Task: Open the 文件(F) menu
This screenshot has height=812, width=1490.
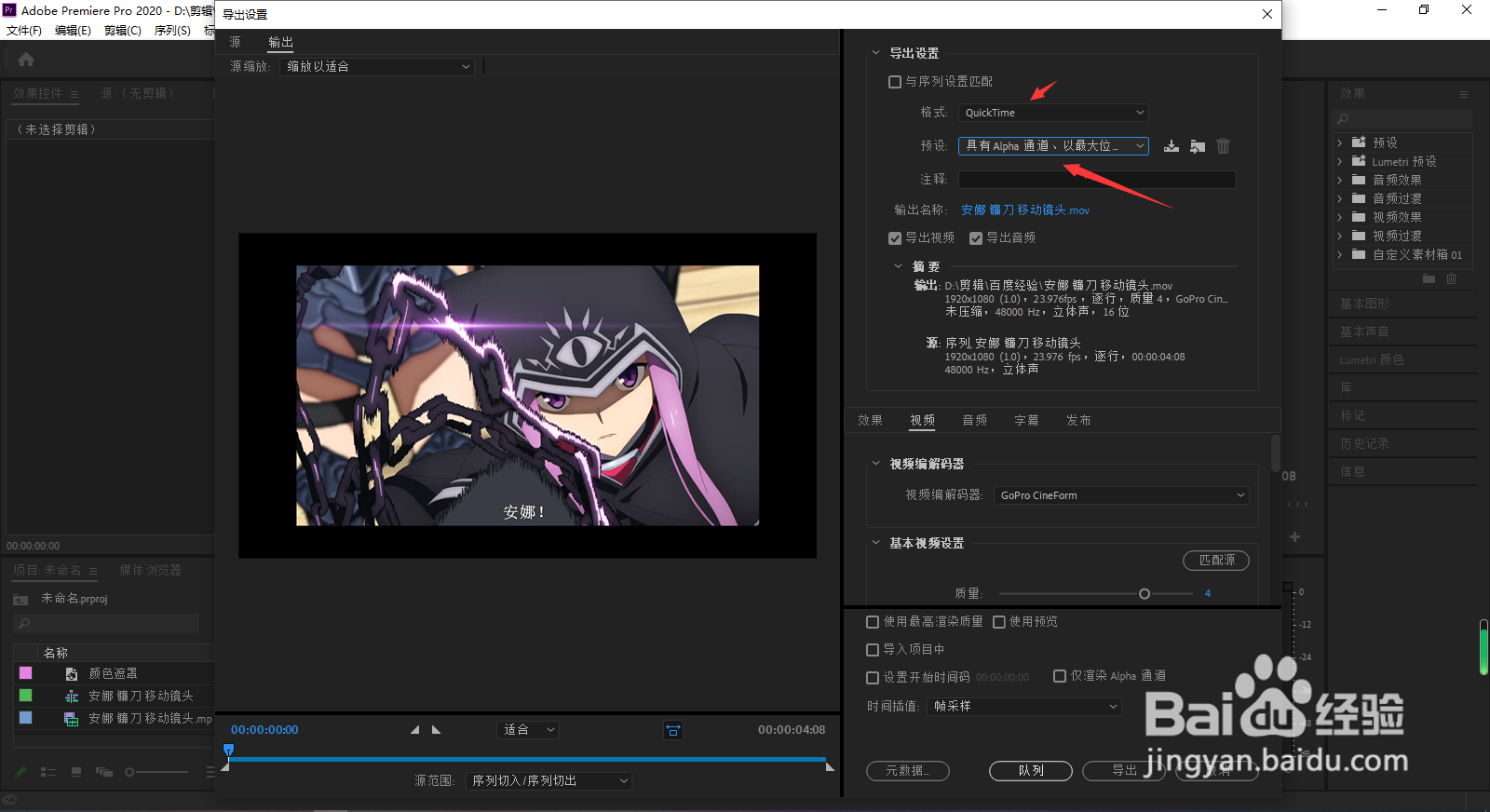Action: 24,31
